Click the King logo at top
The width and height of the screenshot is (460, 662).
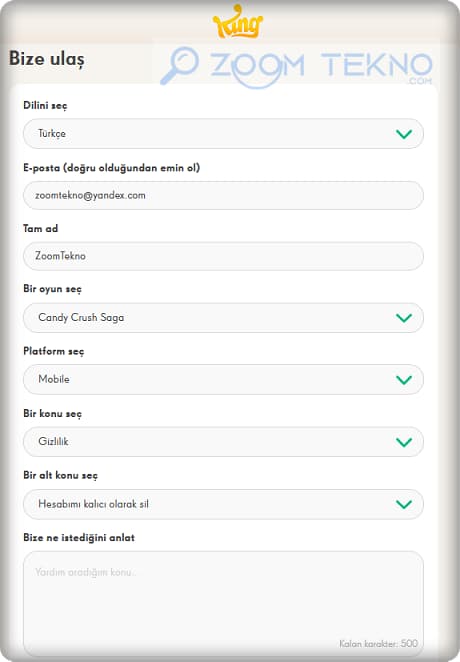(238, 22)
